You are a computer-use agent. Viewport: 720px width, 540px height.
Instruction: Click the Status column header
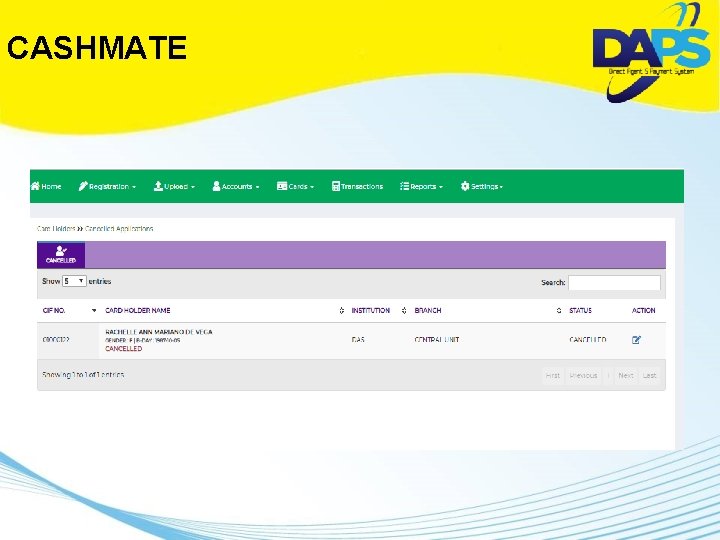(580, 310)
